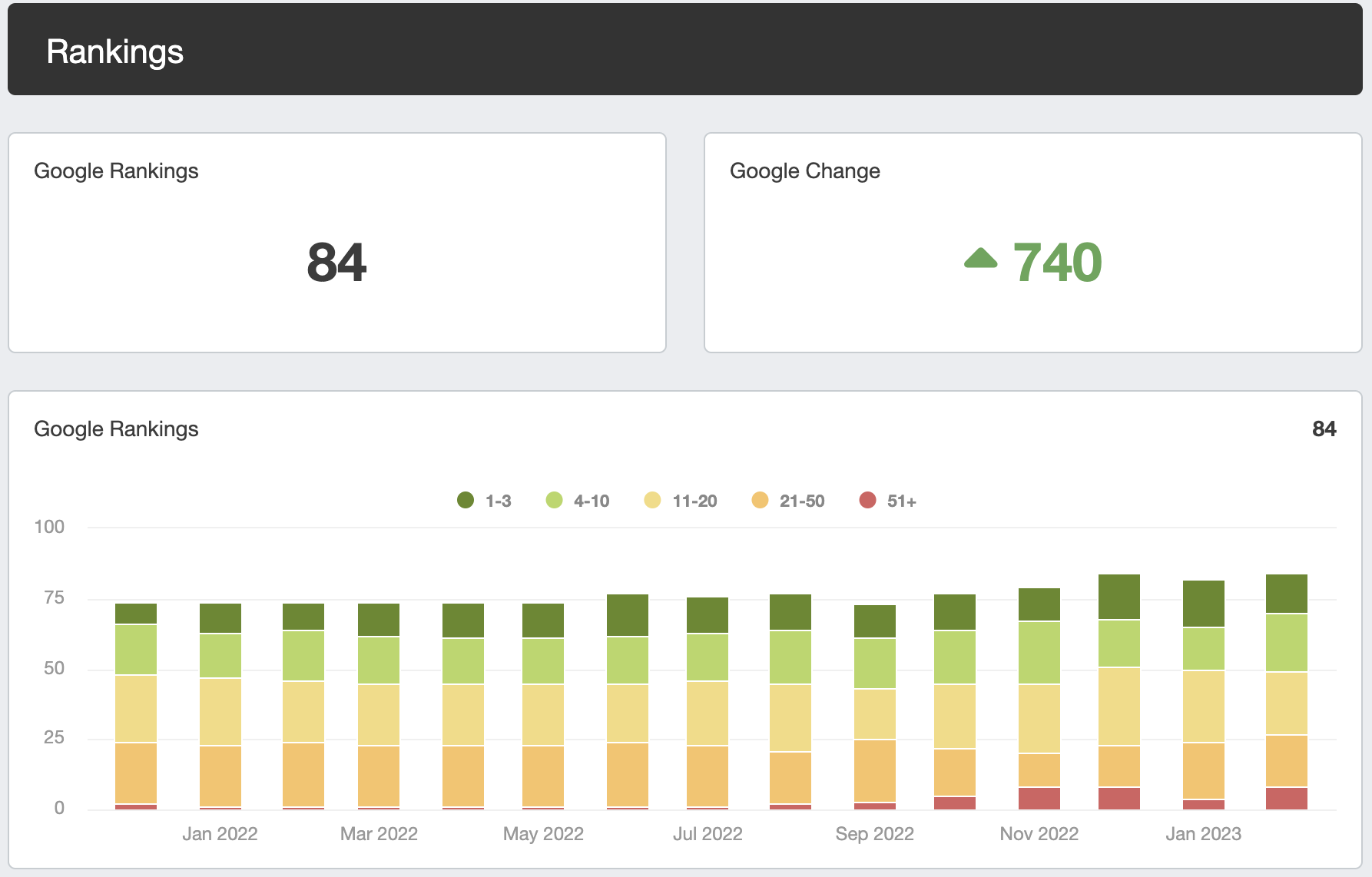Click the yellow 11-20 legend dot
Image resolution: width=1372 pixels, height=877 pixels.
coord(653,501)
